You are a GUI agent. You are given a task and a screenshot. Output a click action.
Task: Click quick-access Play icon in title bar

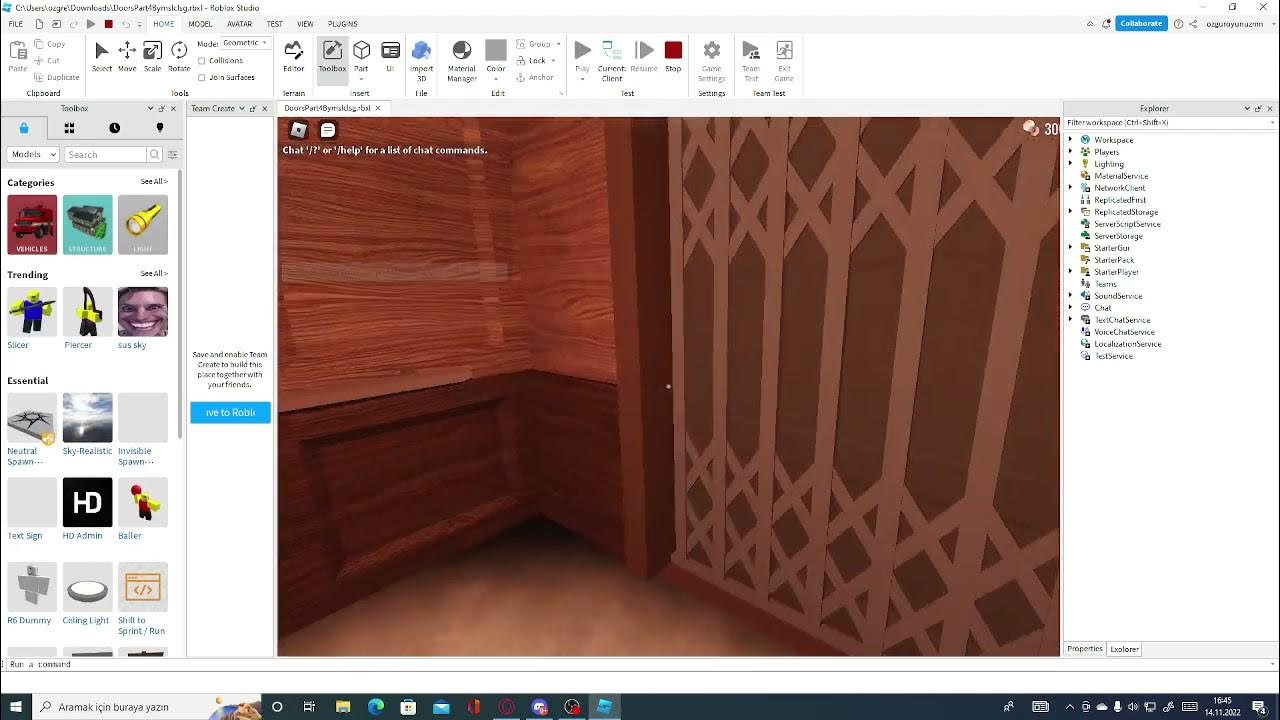[x=91, y=24]
